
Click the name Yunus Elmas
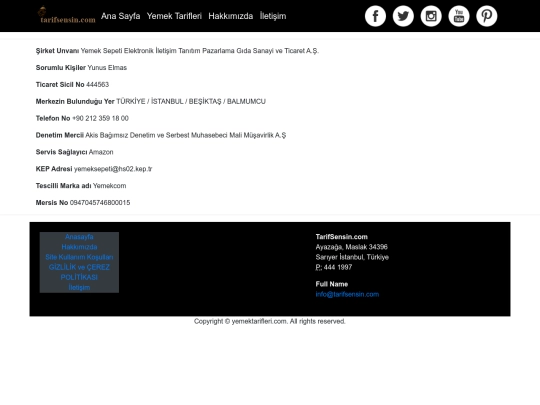[107, 68]
